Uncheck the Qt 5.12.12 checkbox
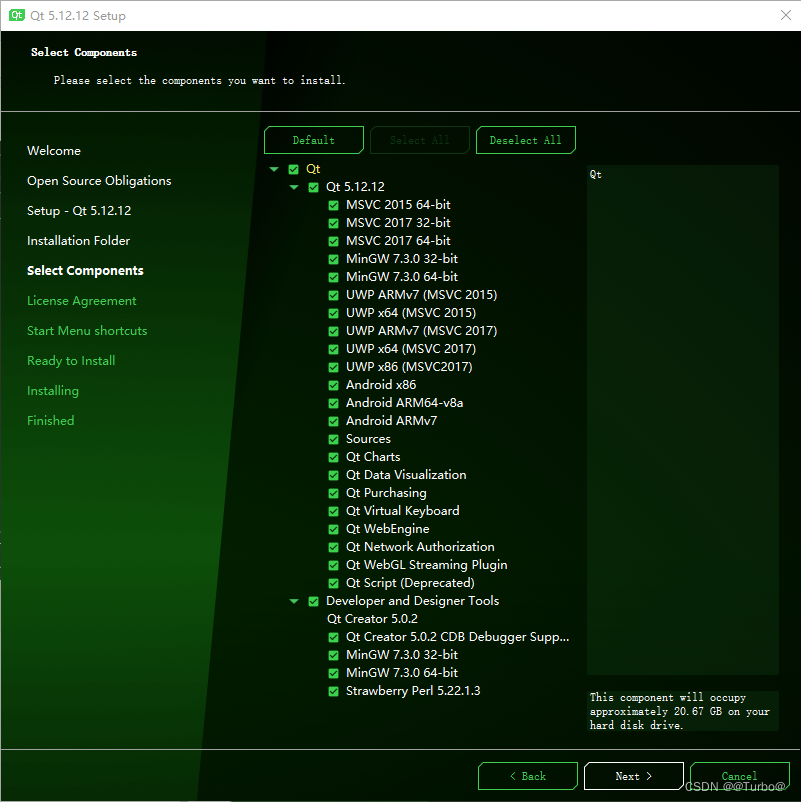 [314, 187]
